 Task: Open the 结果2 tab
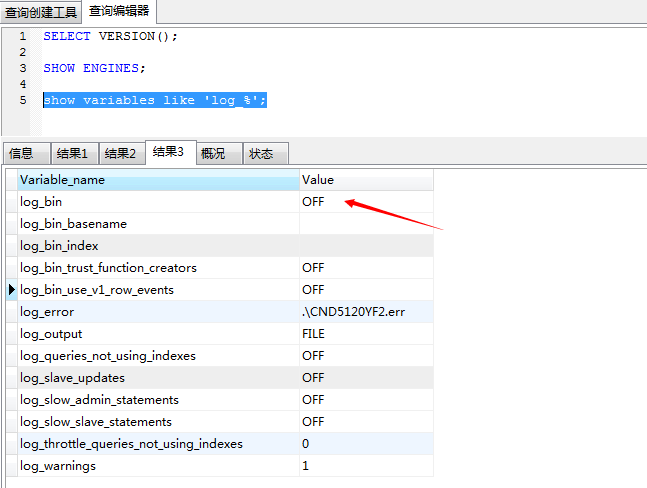click(x=122, y=153)
